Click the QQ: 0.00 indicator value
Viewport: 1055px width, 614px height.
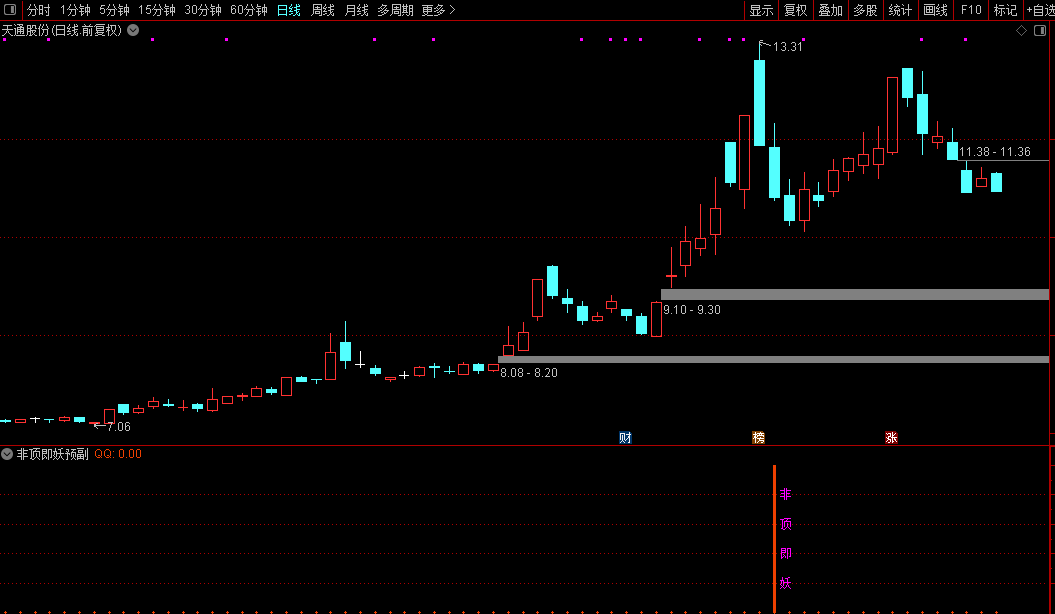pyautogui.click(x=118, y=454)
